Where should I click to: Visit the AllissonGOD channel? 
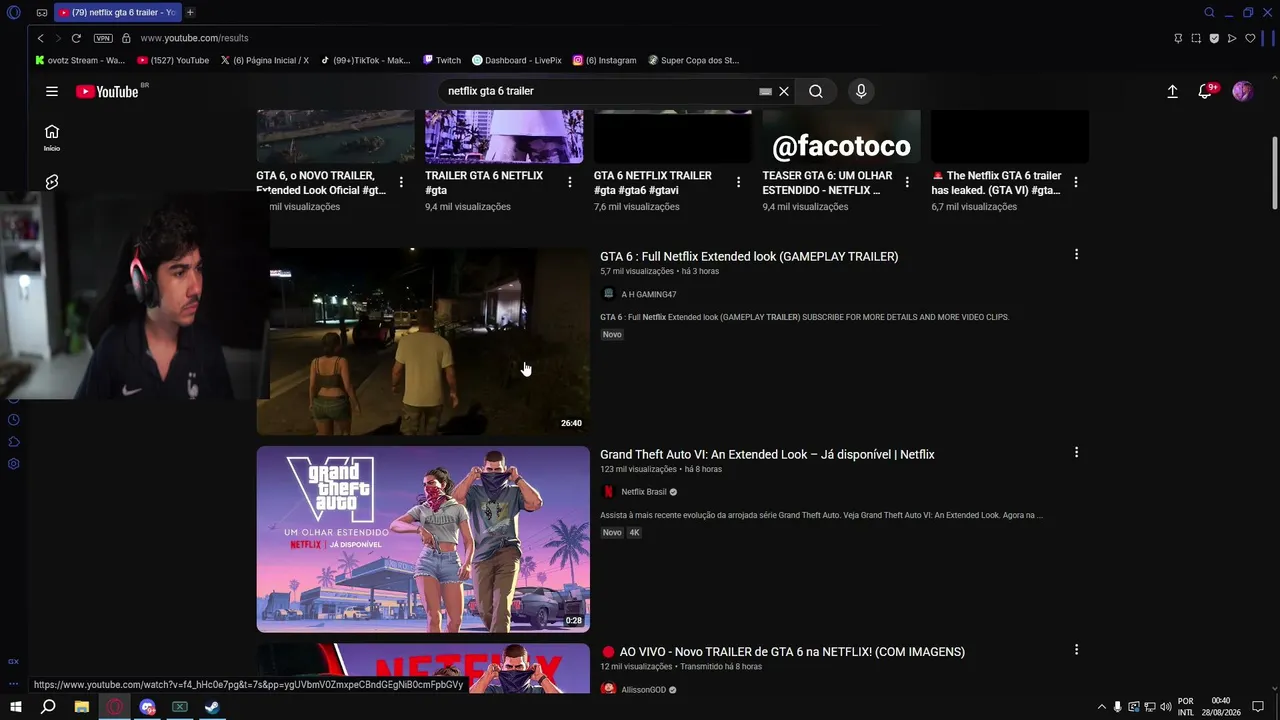644,690
